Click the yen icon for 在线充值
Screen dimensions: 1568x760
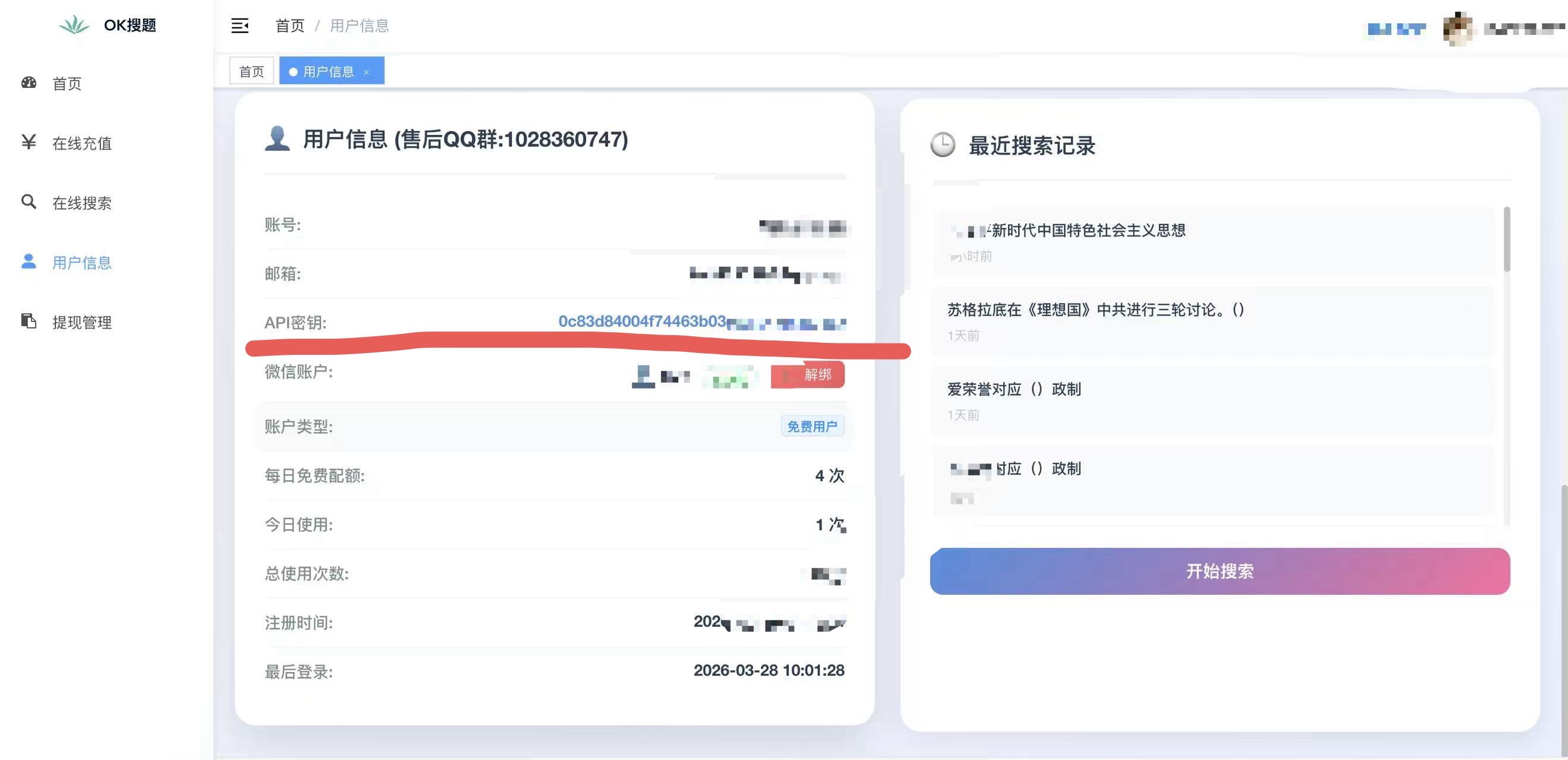click(x=29, y=142)
